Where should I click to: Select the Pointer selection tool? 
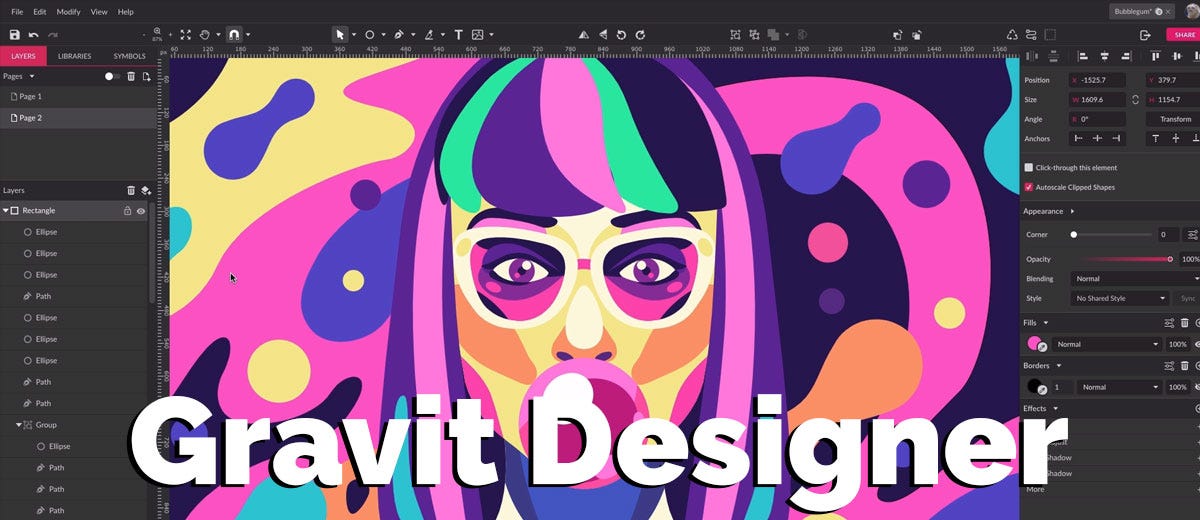point(341,34)
